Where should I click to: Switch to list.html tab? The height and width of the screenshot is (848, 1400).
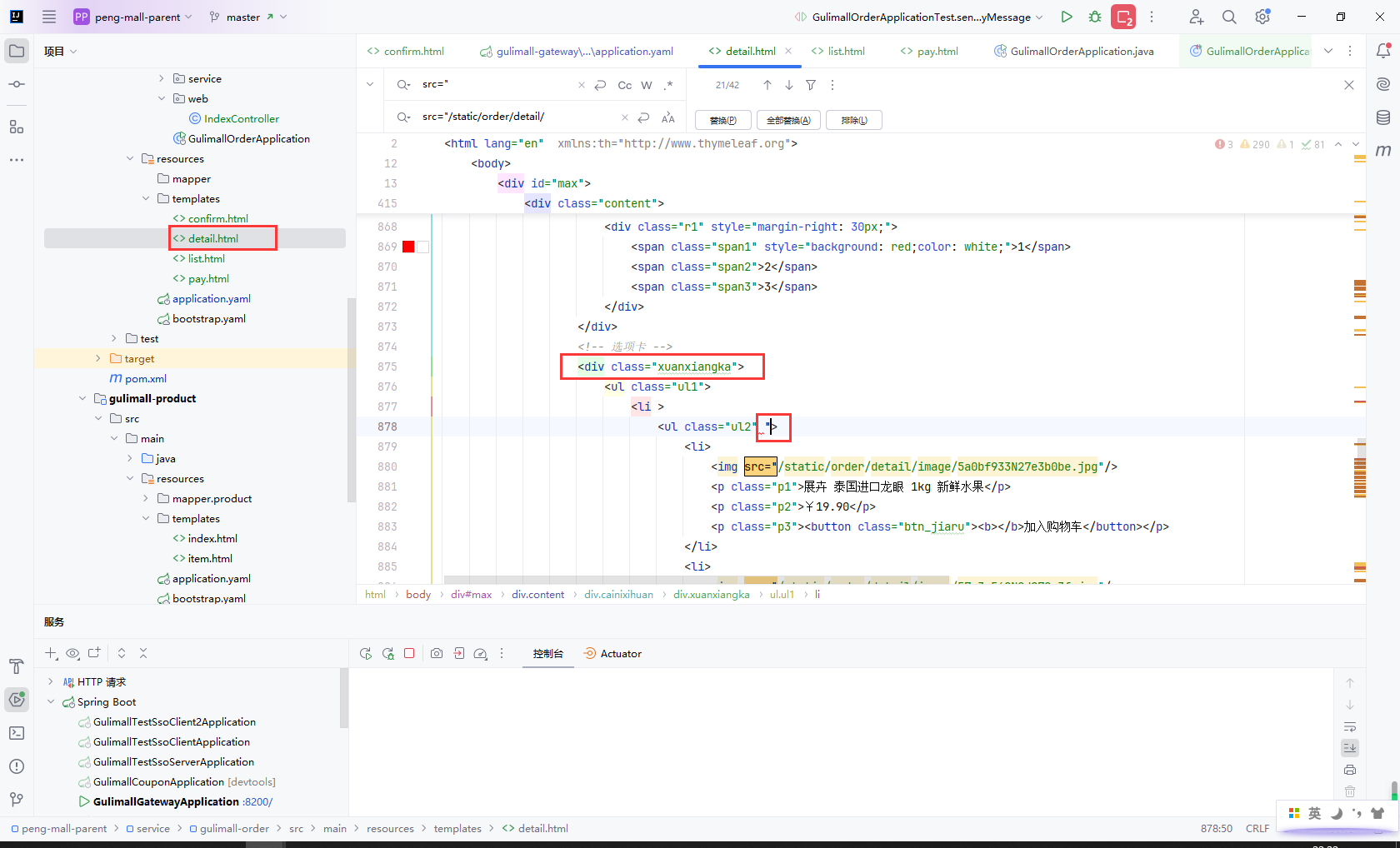[x=838, y=51]
